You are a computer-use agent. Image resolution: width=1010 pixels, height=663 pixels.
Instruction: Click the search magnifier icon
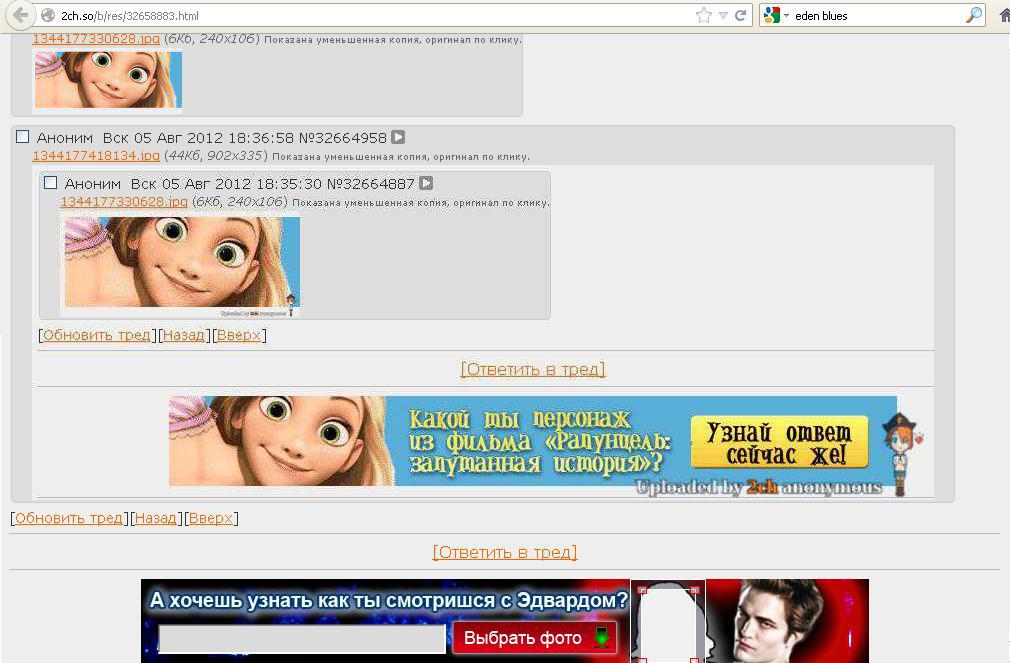coord(975,15)
